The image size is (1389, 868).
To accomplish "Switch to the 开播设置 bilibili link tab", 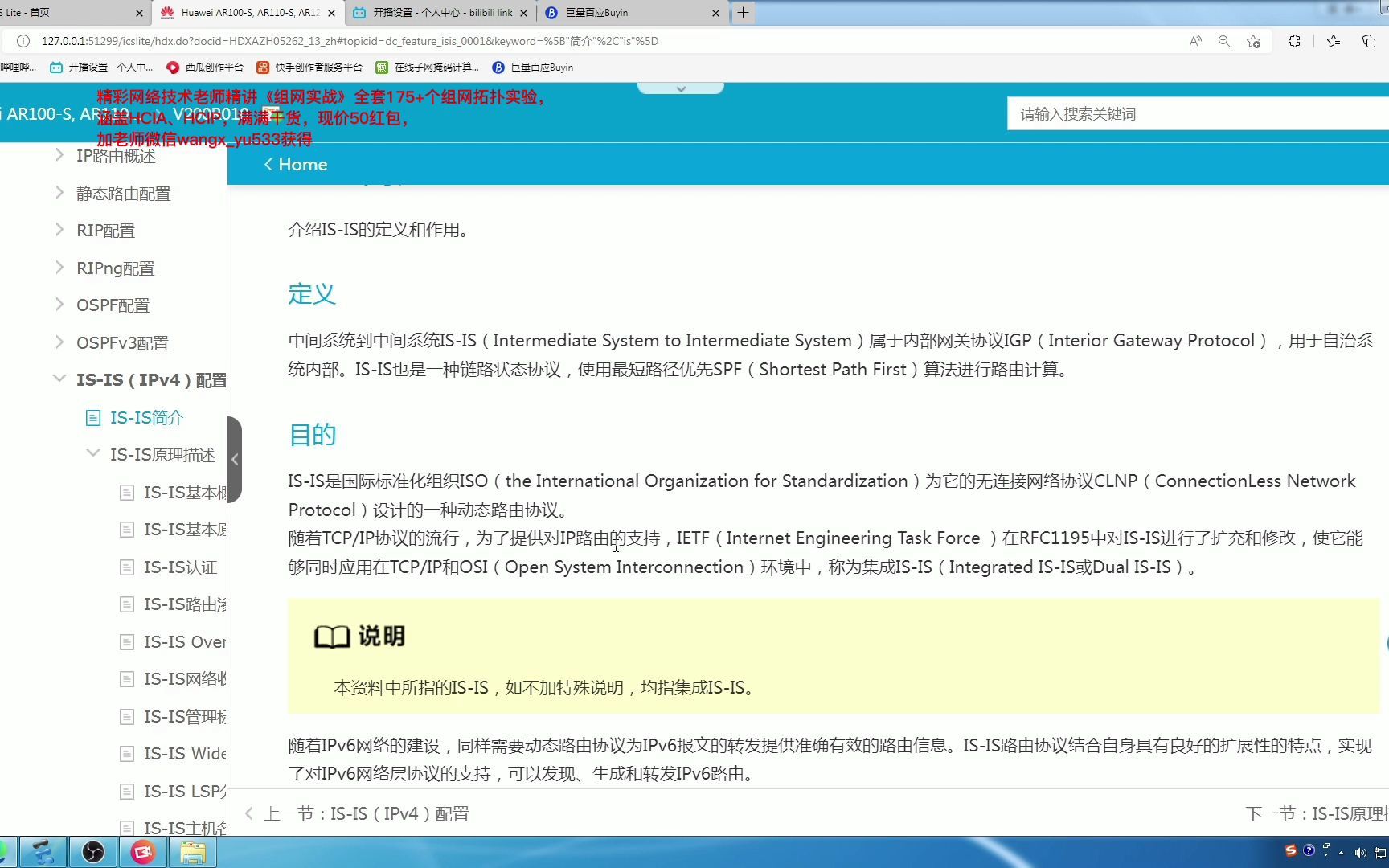I will click(440, 12).
